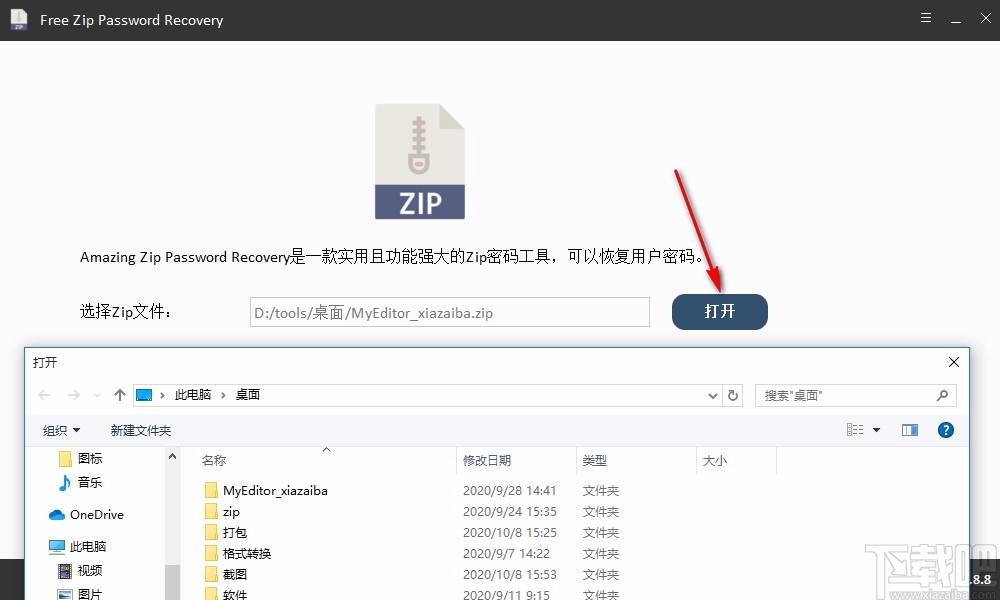
Task: Sort by 大小 column header
Action: tap(714, 460)
